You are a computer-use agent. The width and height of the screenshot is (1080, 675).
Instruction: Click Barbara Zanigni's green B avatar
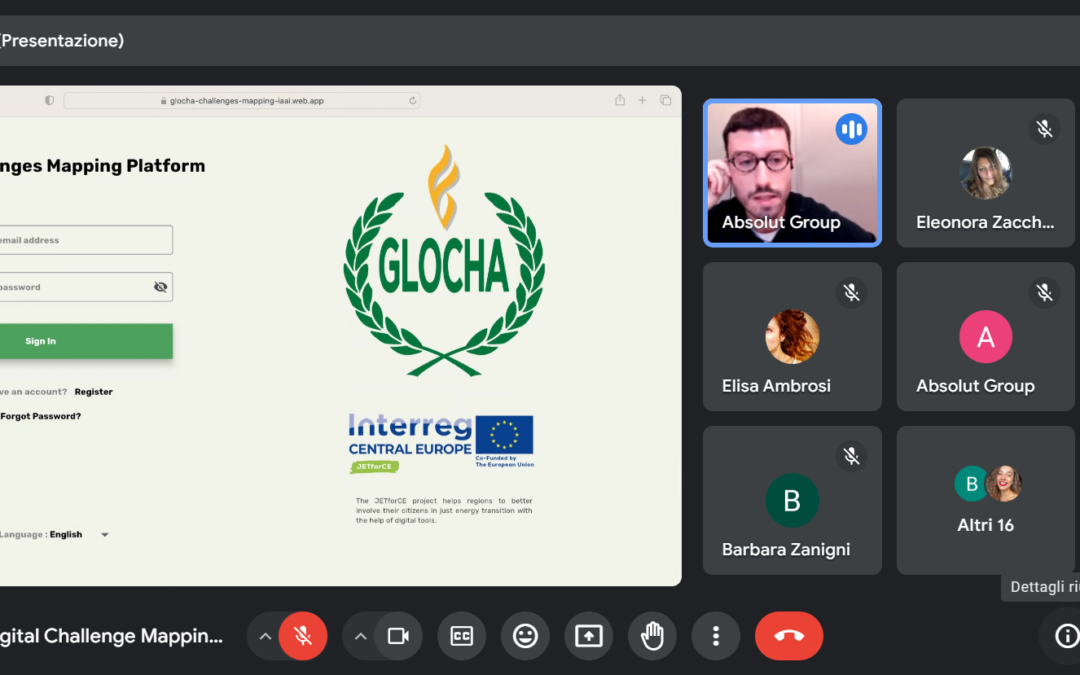coord(792,500)
